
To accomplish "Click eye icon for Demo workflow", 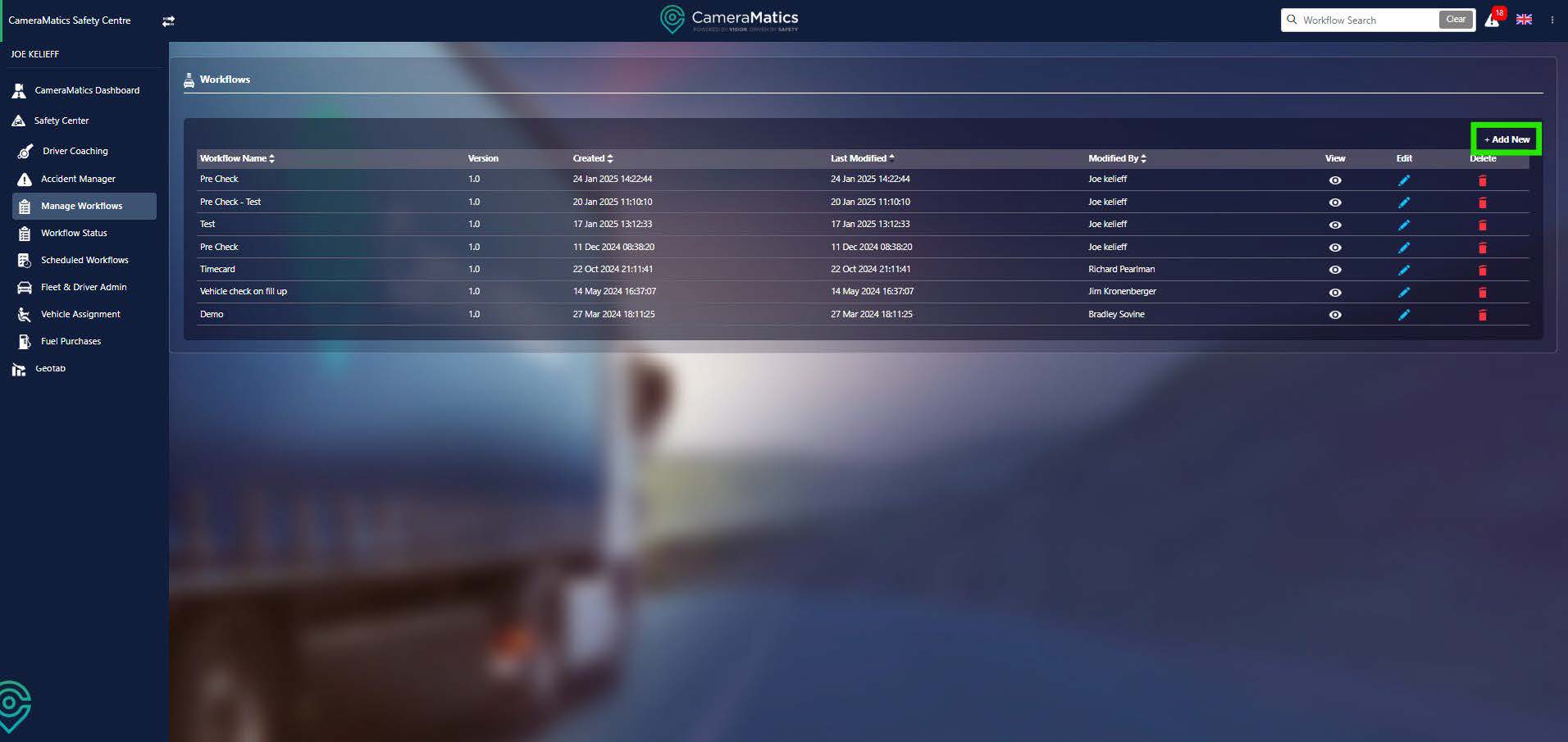I will click(1335, 315).
